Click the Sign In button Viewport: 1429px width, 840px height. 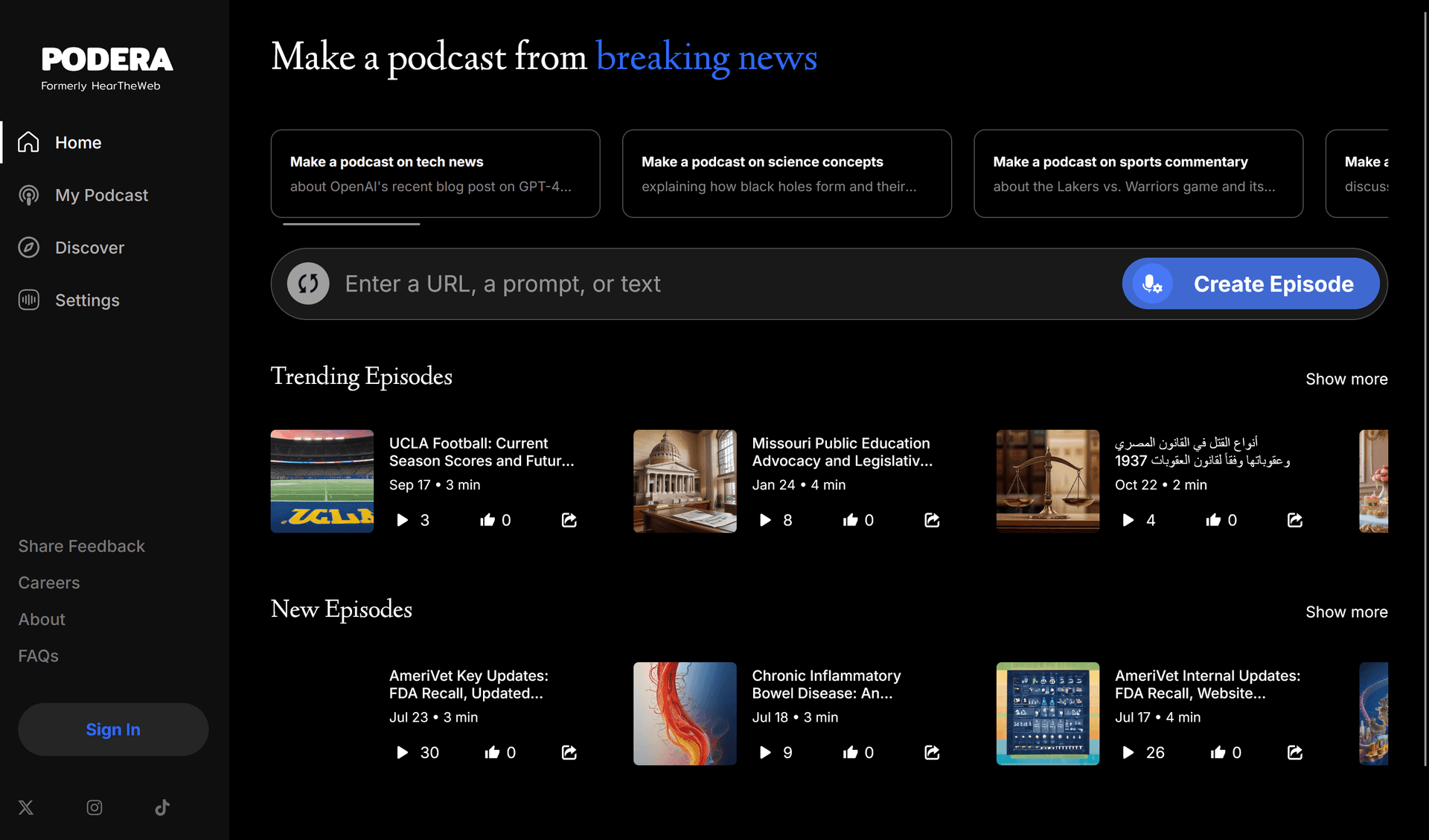113,730
